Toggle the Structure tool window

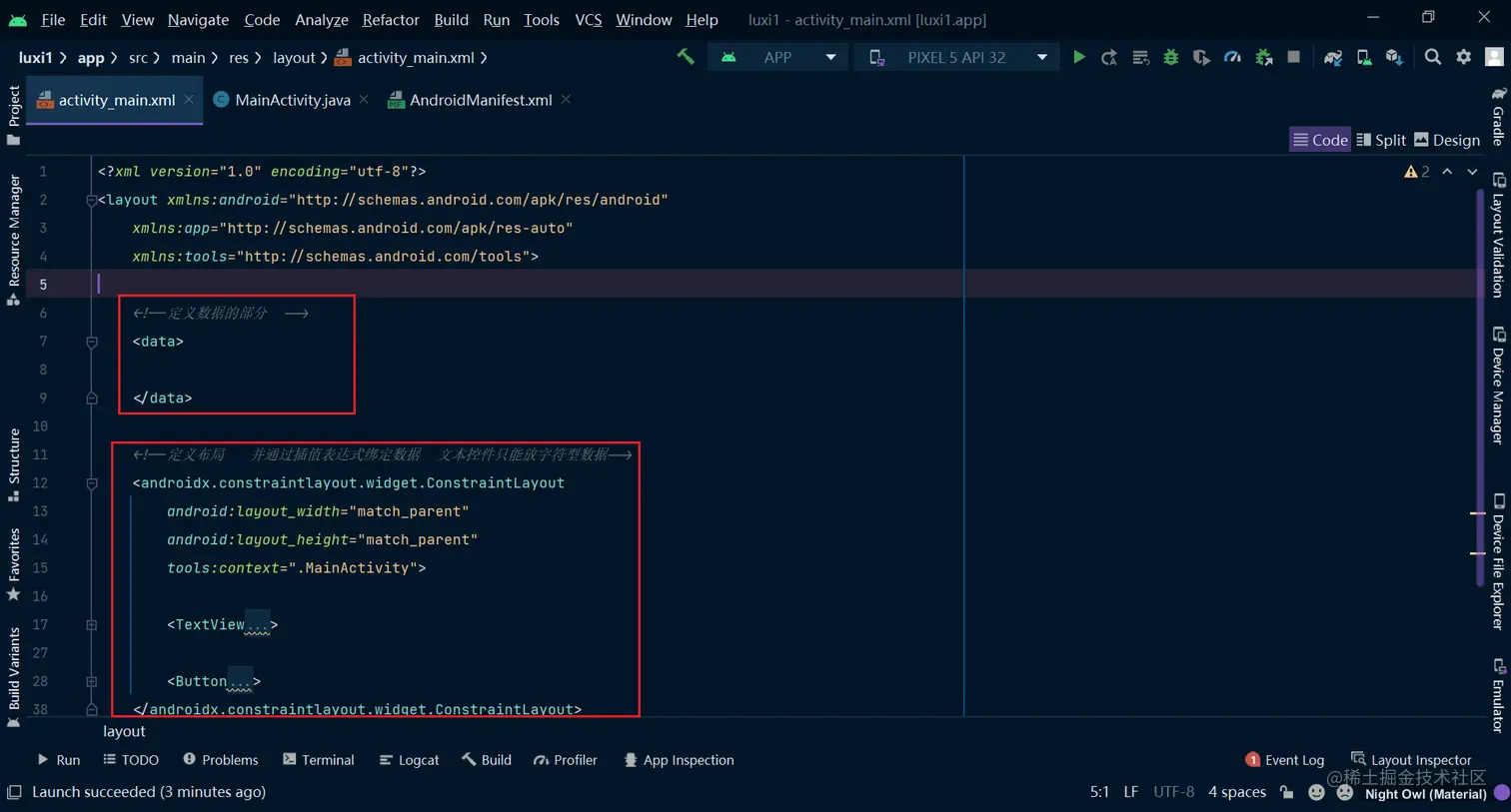[x=14, y=464]
